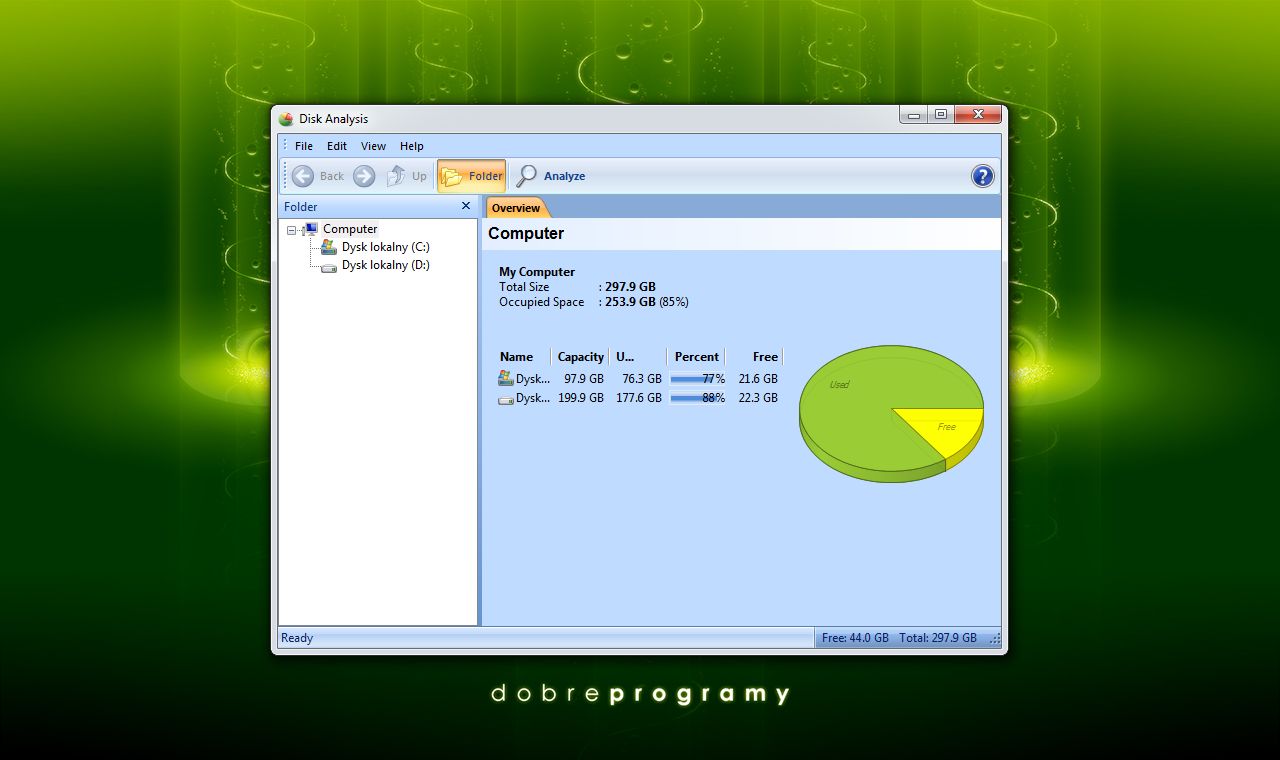Open the View menu
The height and width of the screenshot is (760, 1280).
click(373, 146)
